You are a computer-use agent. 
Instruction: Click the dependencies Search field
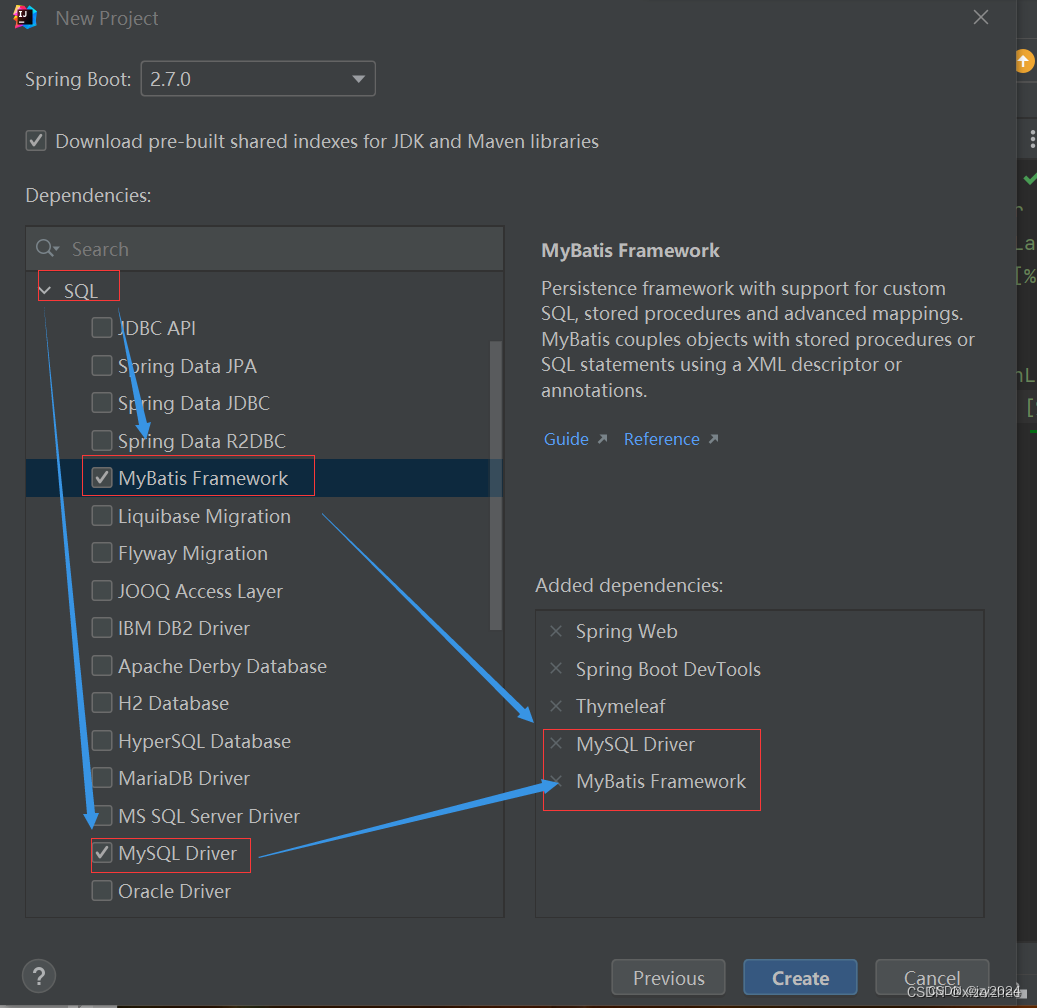(265, 249)
